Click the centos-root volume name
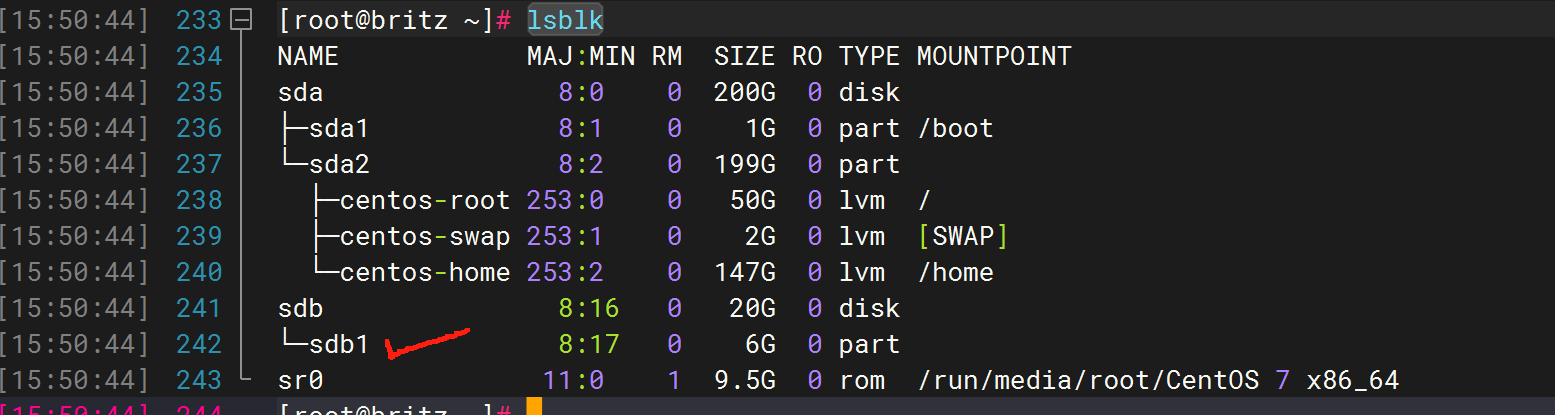This screenshot has height=415, width=1555. pyautogui.click(x=425, y=200)
